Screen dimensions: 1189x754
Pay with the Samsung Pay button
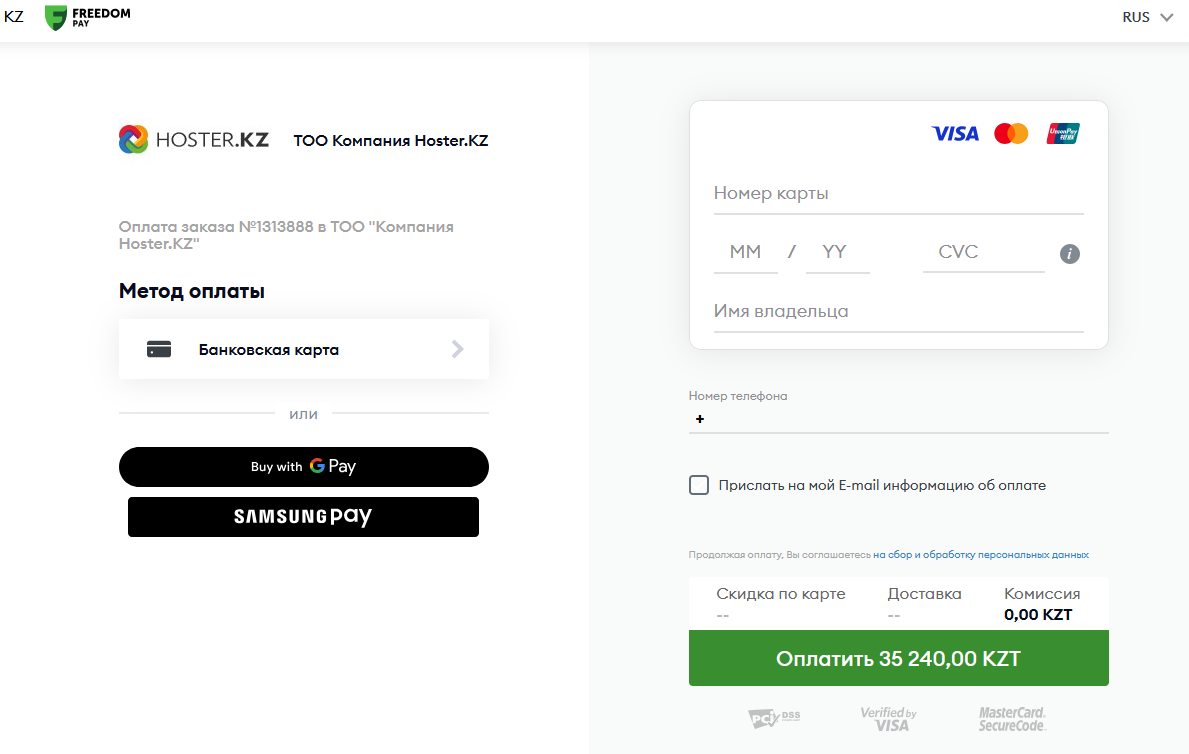point(303,517)
